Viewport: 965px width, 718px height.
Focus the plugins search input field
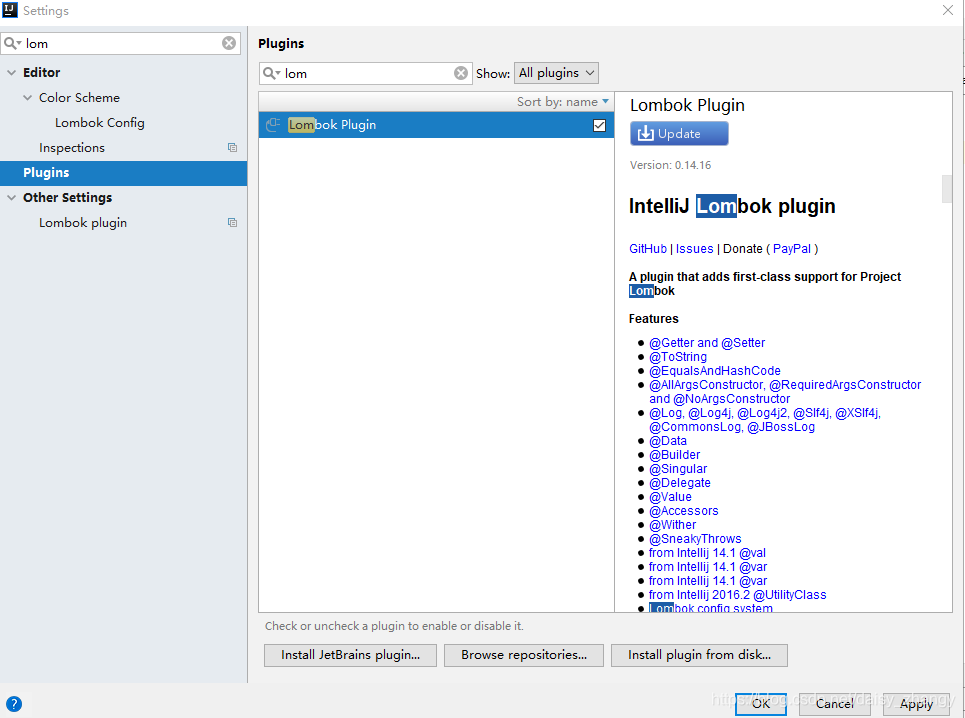366,73
